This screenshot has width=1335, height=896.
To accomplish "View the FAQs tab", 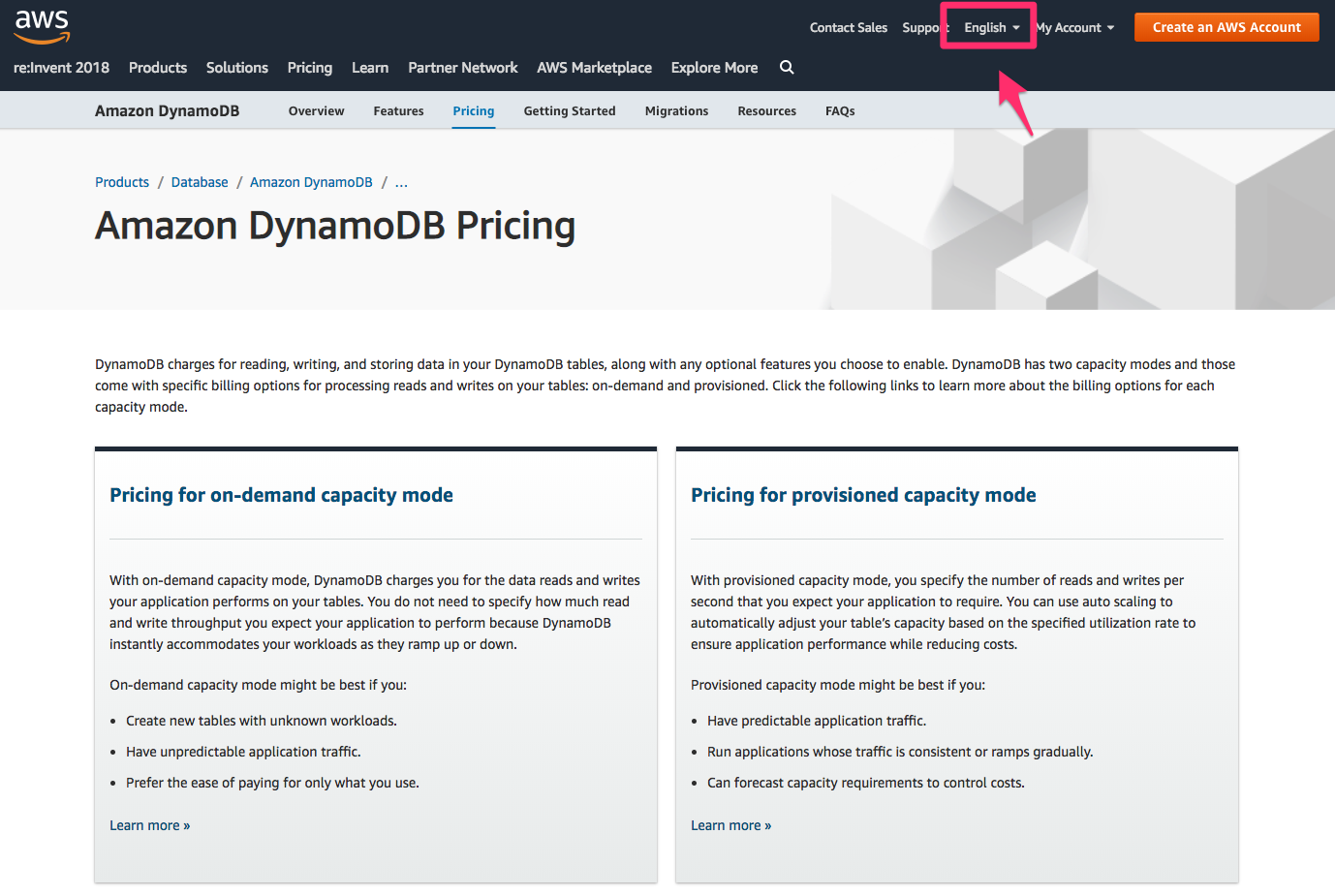I will point(839,110).
